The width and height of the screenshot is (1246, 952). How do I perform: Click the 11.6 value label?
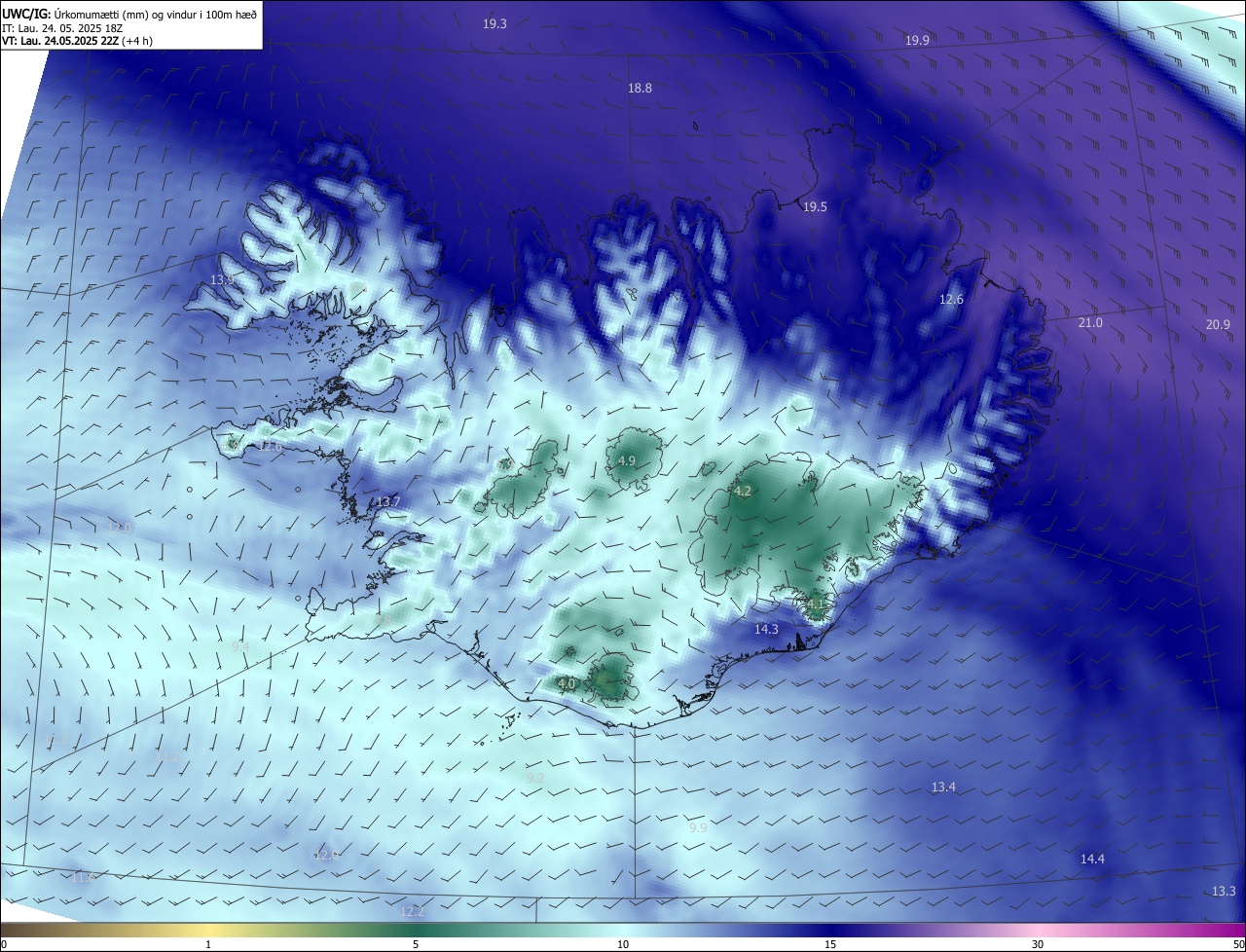click(84, 877)
